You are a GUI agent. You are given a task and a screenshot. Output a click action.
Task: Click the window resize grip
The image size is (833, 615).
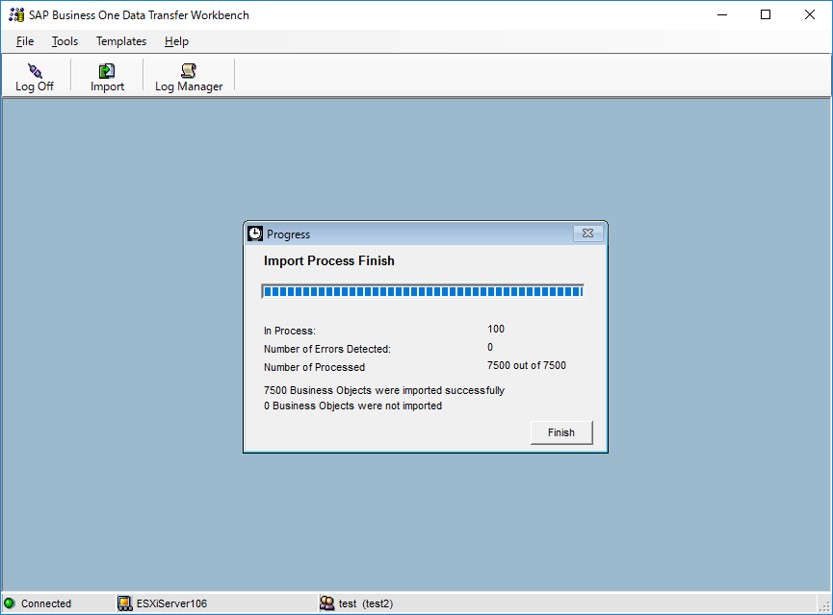click(824, 606)
